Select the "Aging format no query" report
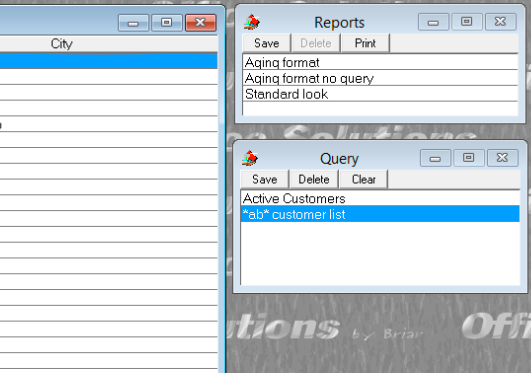Viewport: 531px width, 373px height. click(x=380, y=78)
